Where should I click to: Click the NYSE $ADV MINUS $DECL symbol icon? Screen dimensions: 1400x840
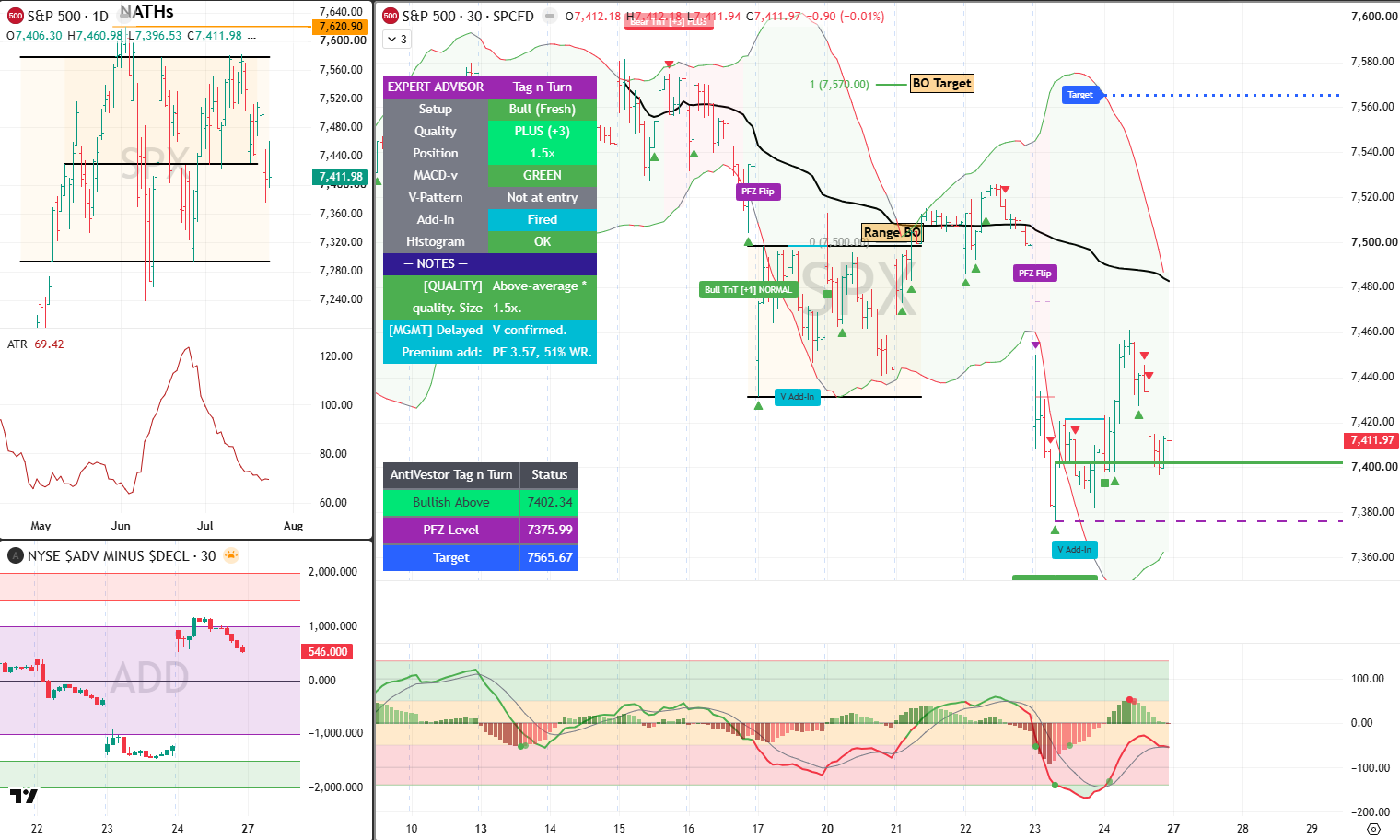click(x=16, y=555)
